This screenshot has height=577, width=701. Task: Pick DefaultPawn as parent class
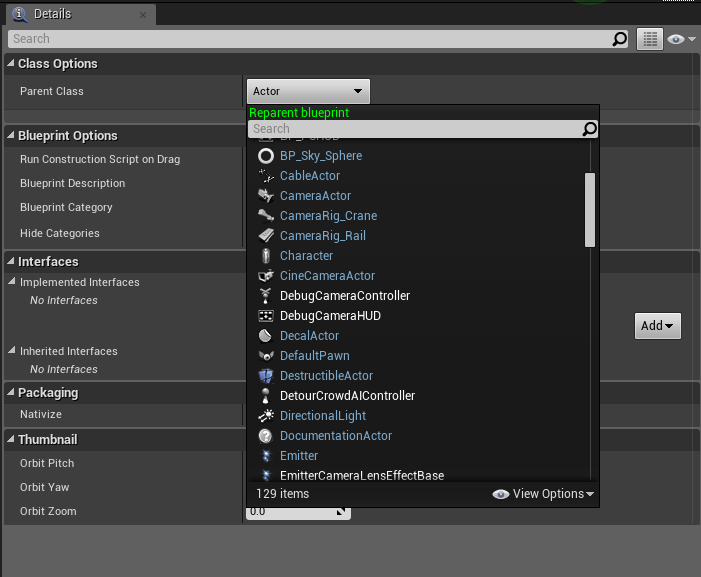coord(315,356)
